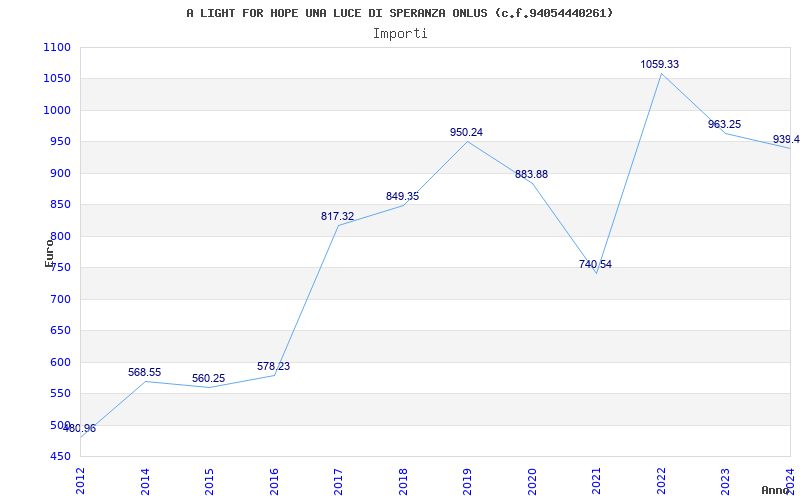Click x-axis year 2021

tap(596, 481)
